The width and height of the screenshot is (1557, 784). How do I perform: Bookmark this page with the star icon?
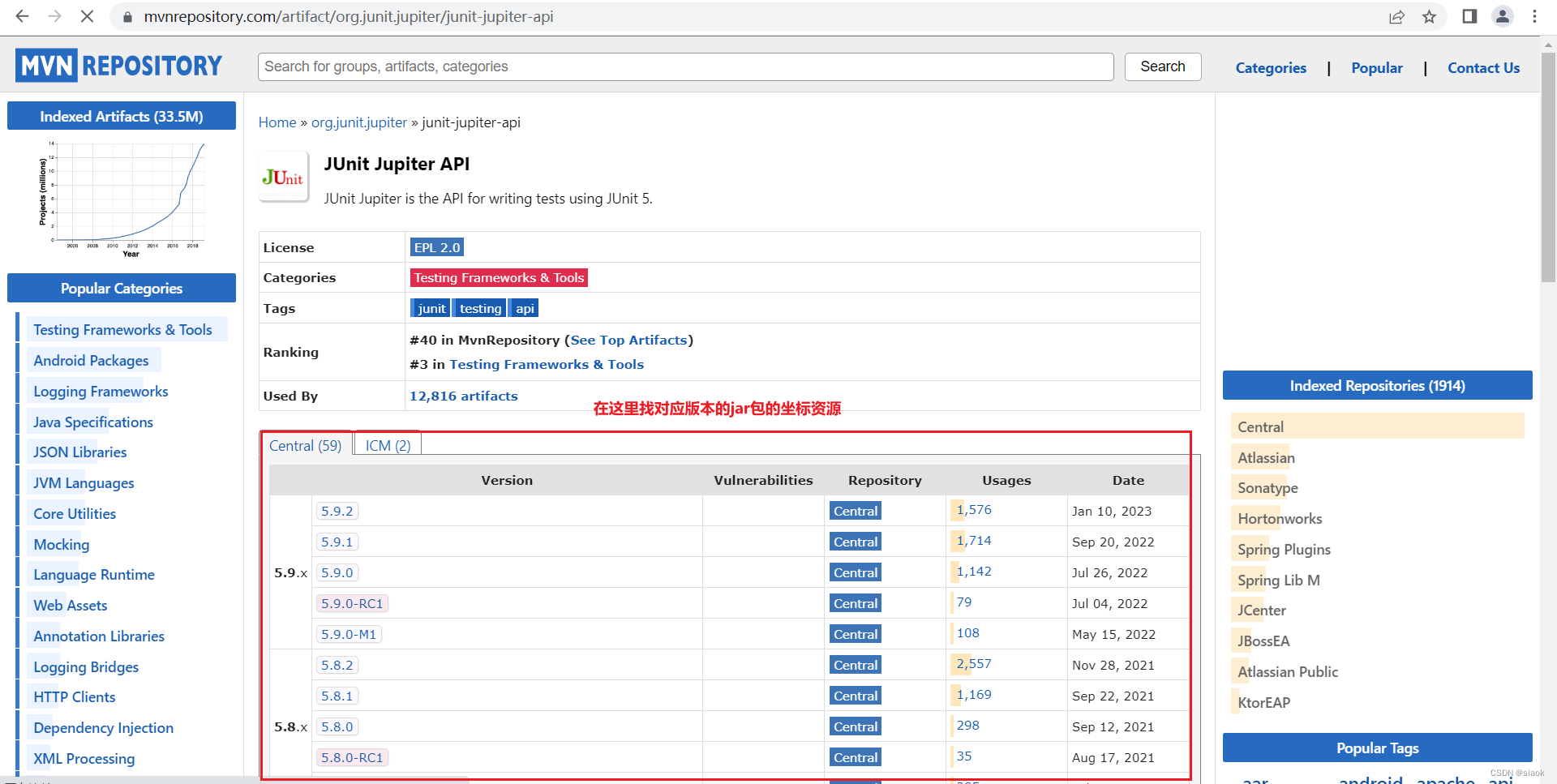[x=1429, y=16]
